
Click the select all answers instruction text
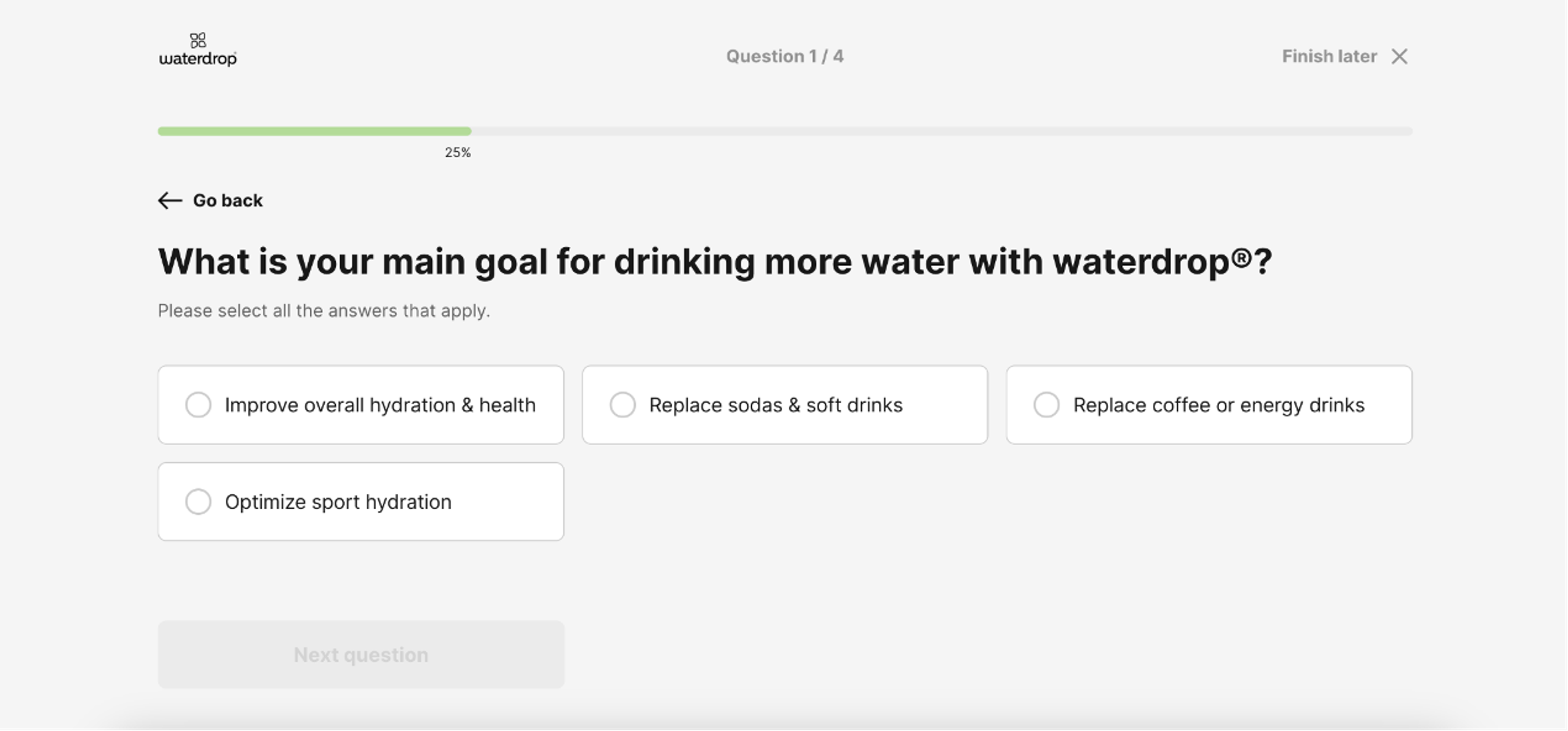tap(323, 310)
